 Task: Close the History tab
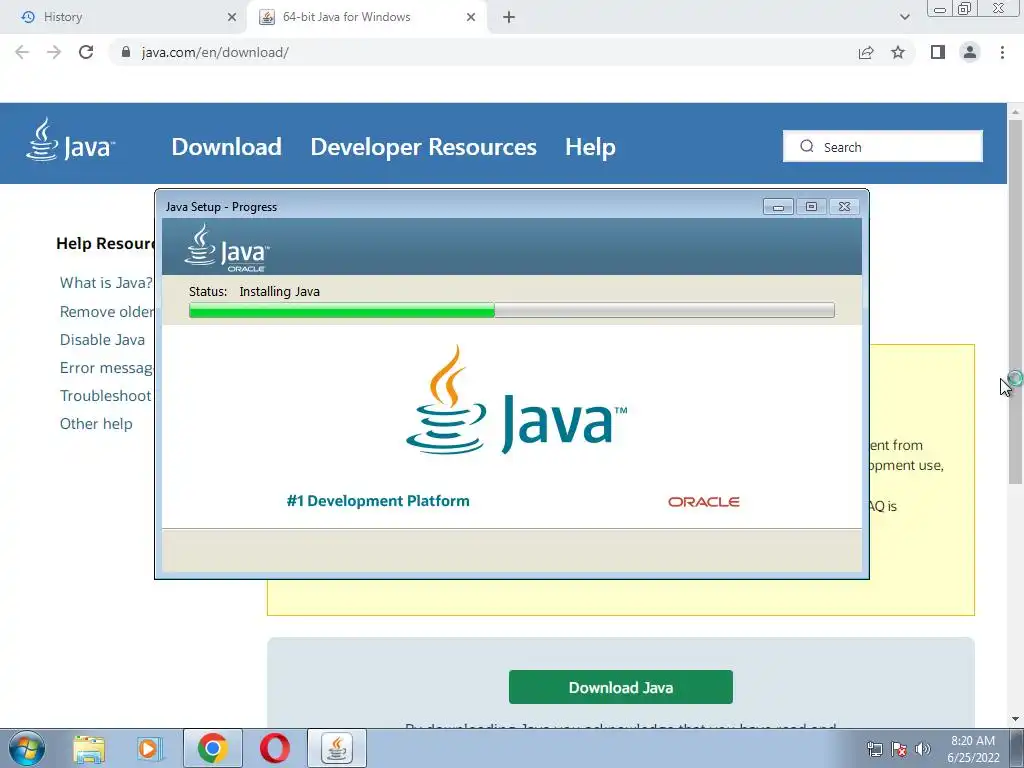[232, 17]
